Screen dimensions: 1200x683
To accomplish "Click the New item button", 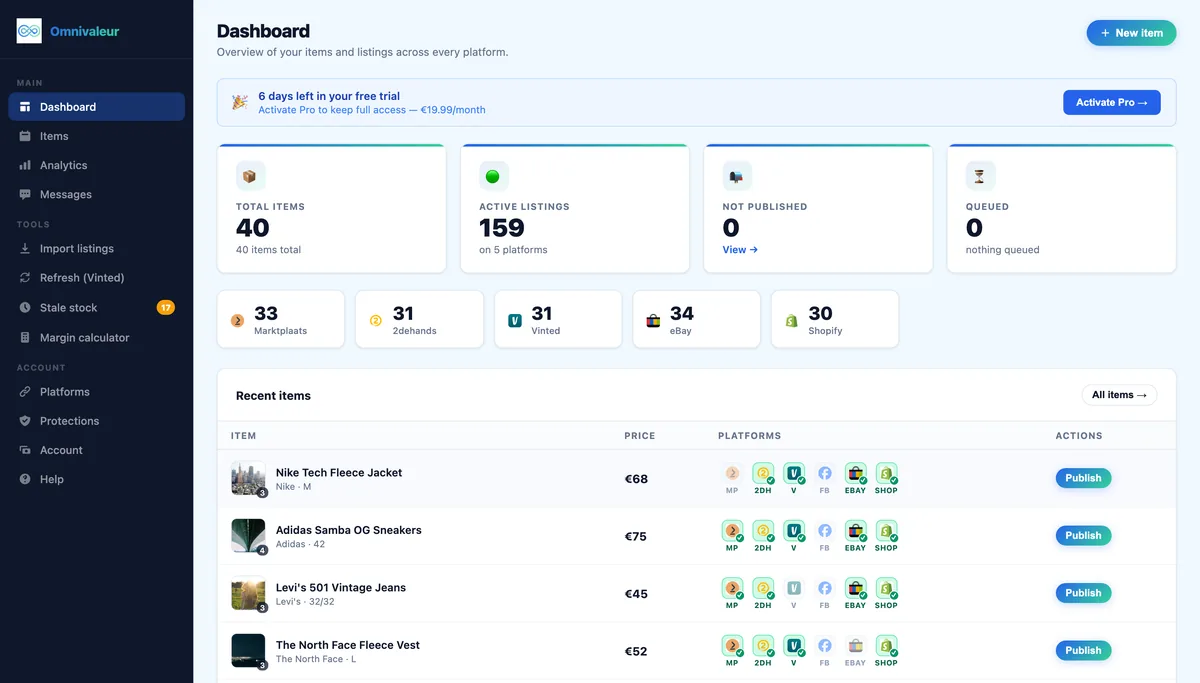I will coord(1131,33).
